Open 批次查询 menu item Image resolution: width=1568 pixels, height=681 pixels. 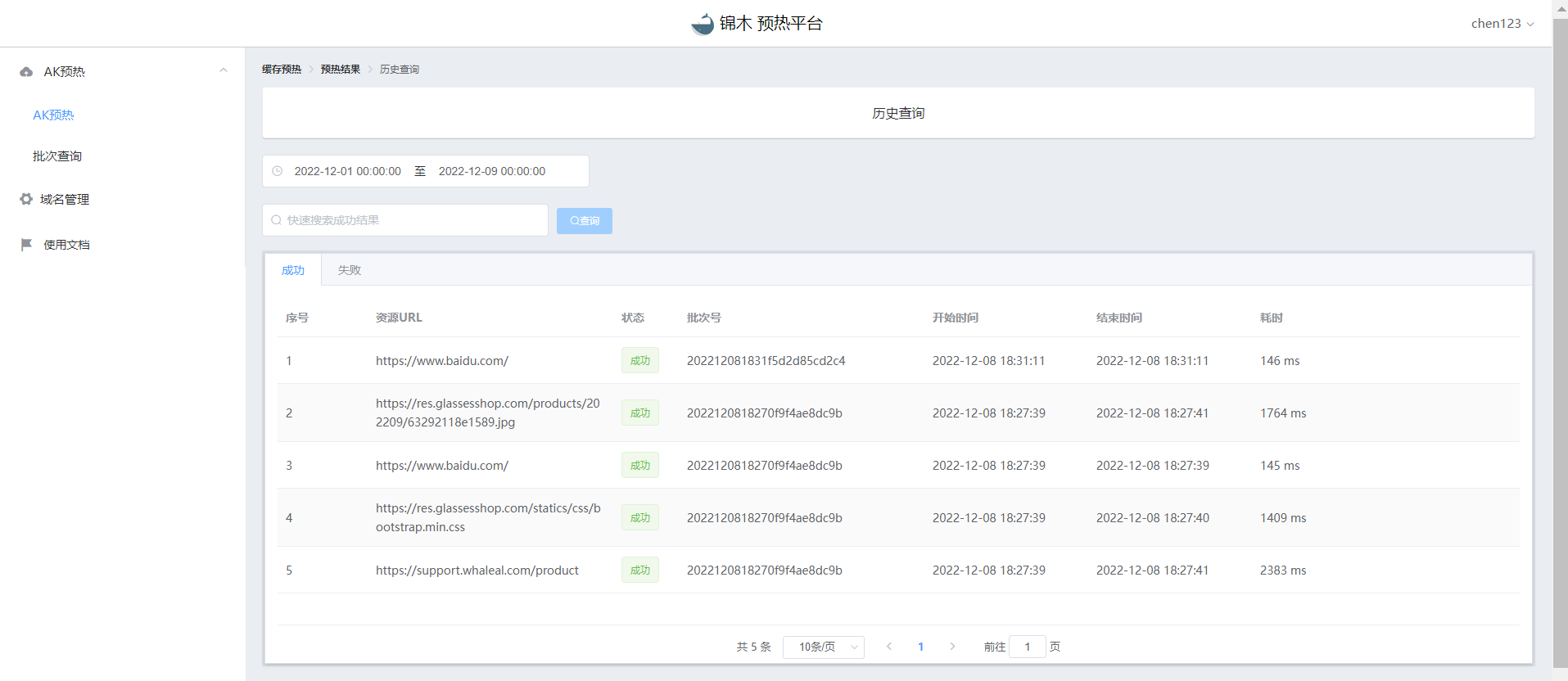(x=57, y=156)
